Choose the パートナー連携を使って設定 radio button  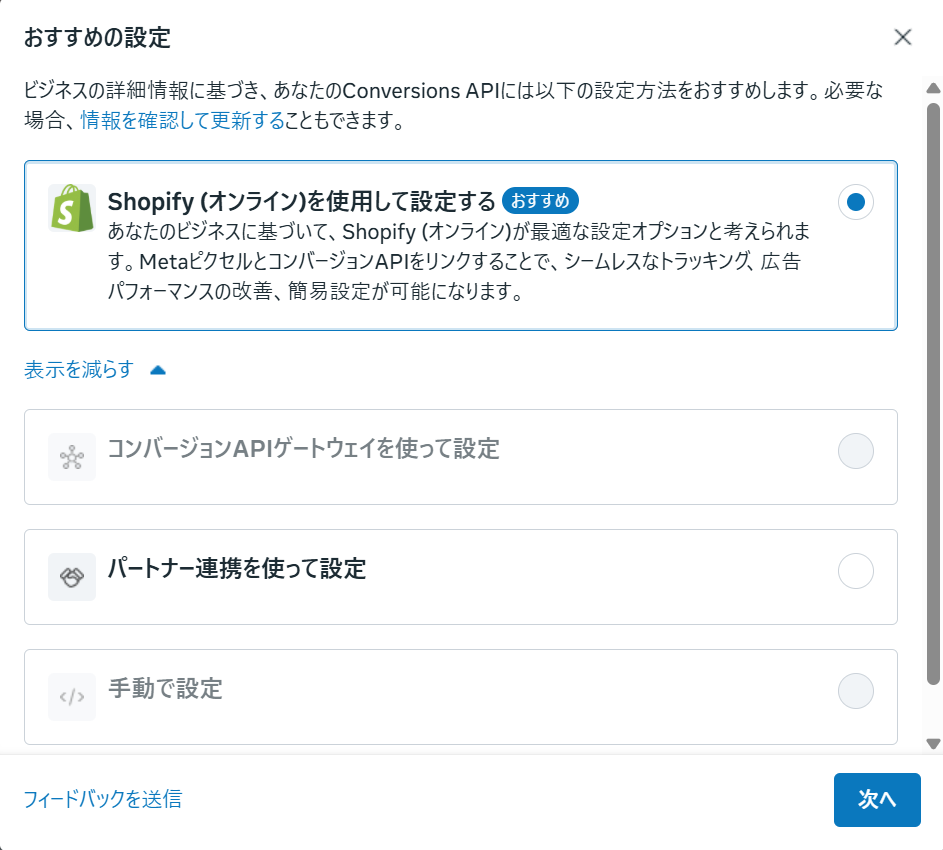[855, 571]
